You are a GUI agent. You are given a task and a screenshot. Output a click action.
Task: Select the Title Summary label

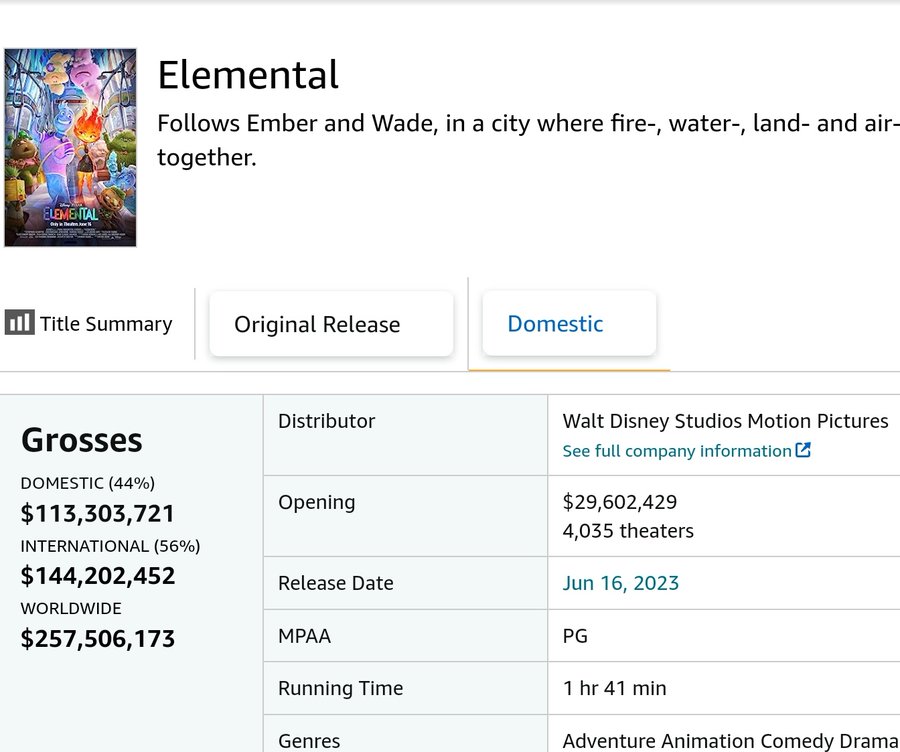pos(106,324)
